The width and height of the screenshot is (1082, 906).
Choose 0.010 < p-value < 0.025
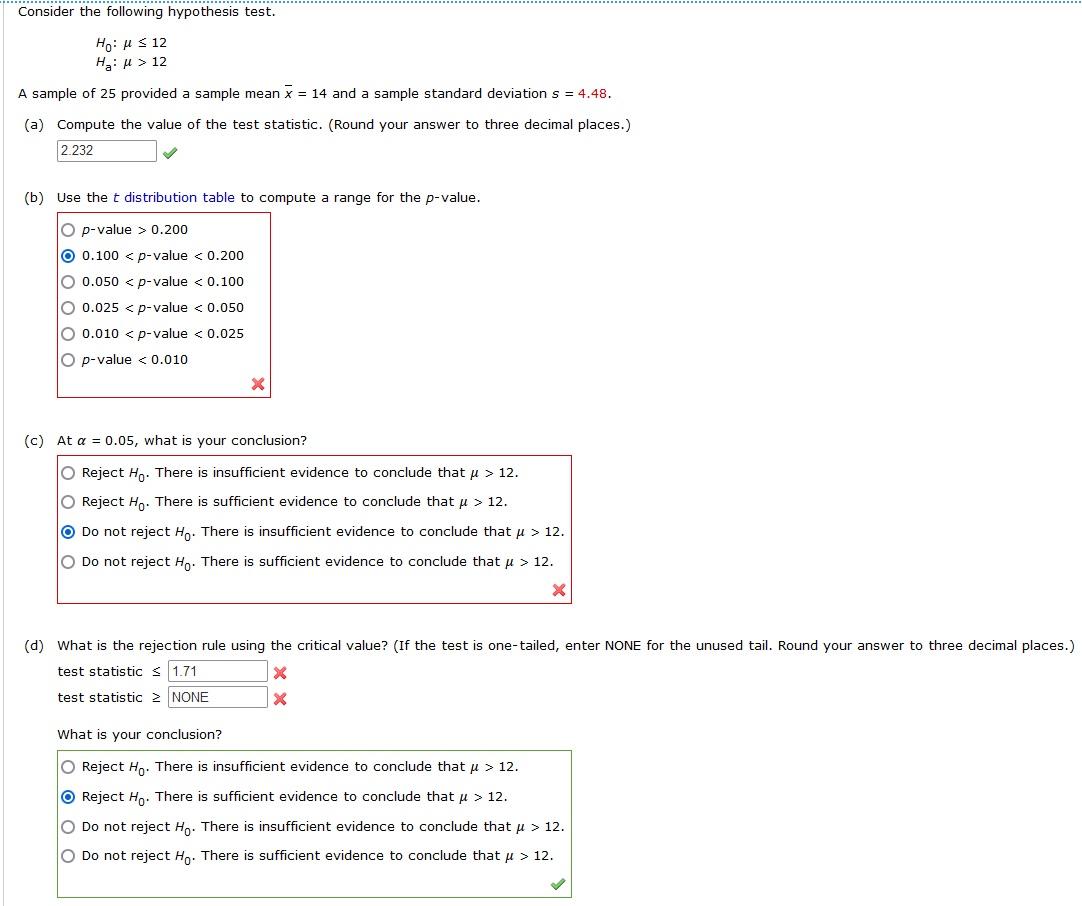[x=66, y=333]
